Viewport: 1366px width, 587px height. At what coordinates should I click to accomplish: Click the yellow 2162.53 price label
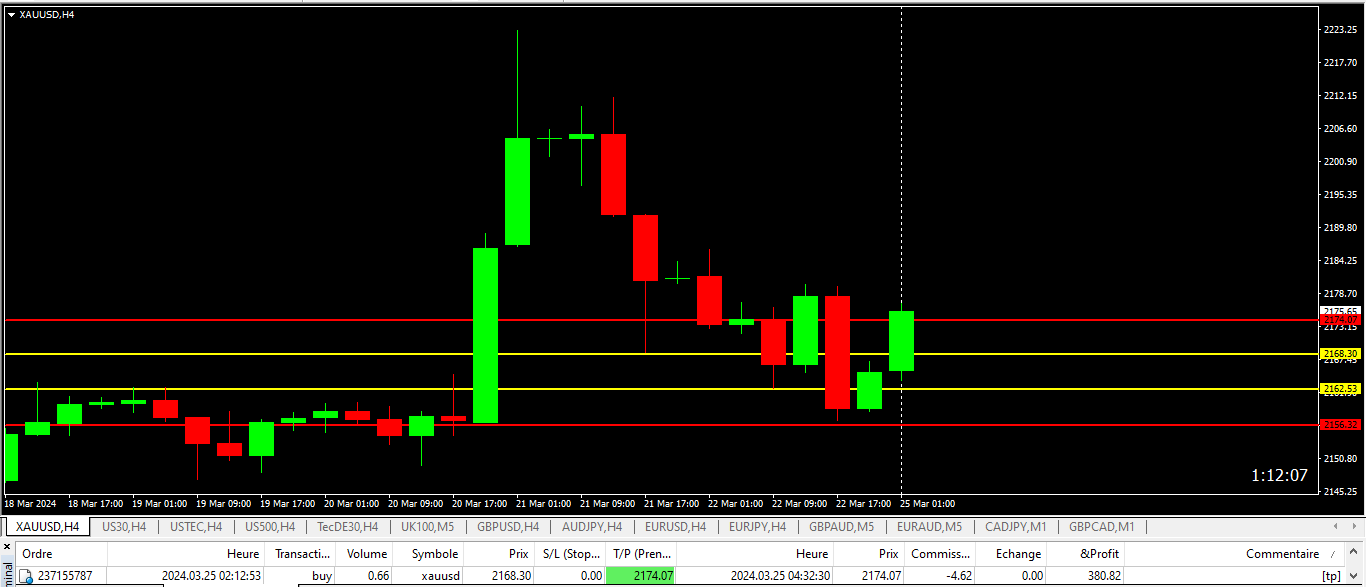coord(1339,388)
